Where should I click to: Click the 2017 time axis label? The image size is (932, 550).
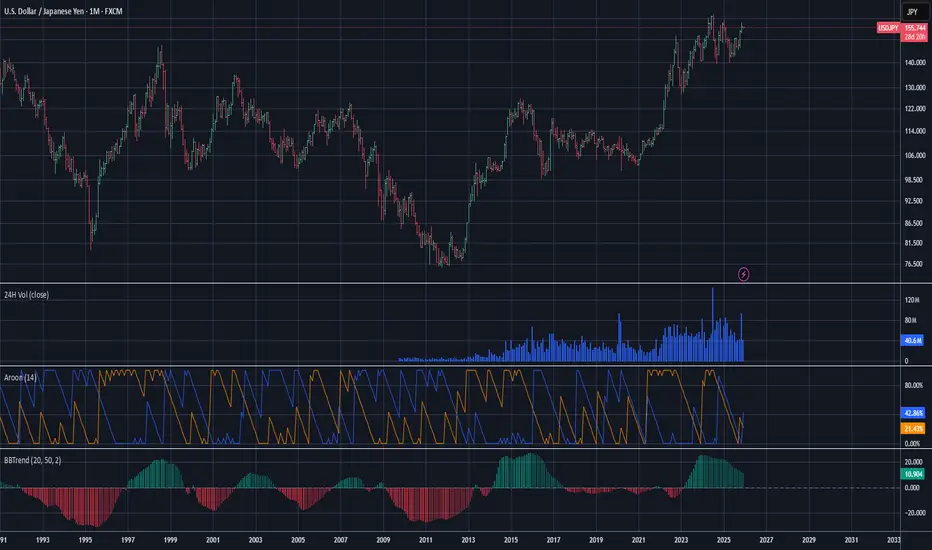point(553,540)
